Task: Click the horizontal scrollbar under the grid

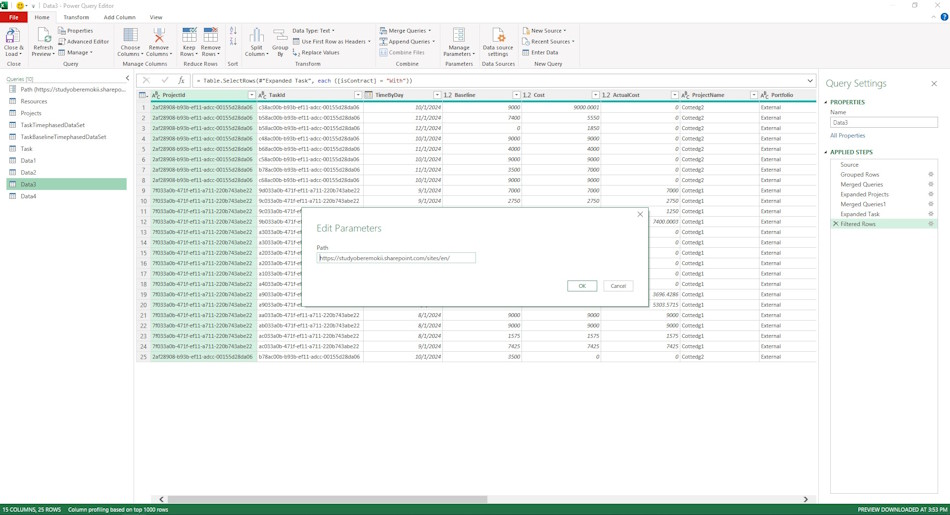Action: coord(327,499)
